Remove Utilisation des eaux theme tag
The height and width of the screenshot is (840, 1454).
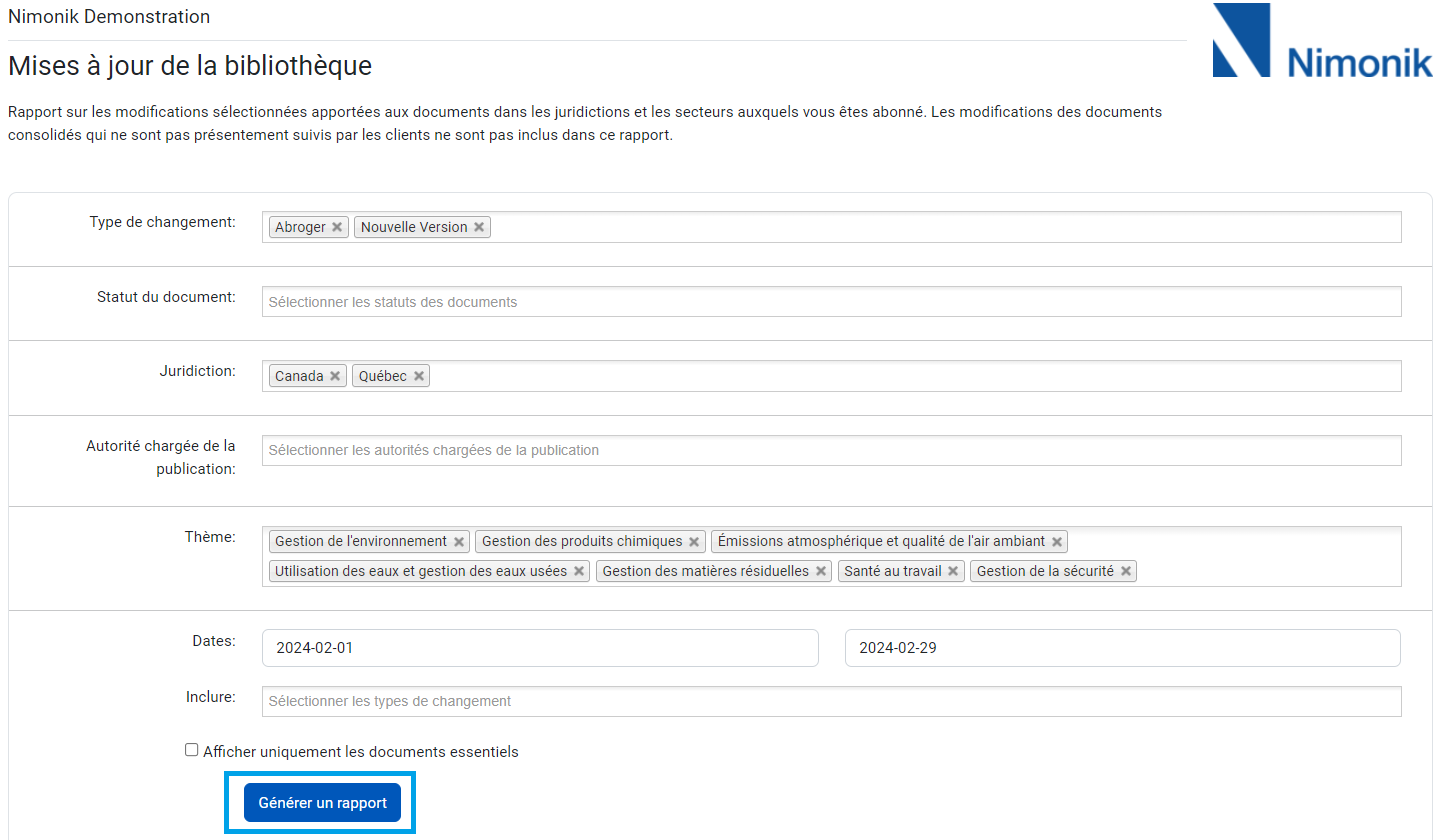pyautogui.click(x=579, y=572)
